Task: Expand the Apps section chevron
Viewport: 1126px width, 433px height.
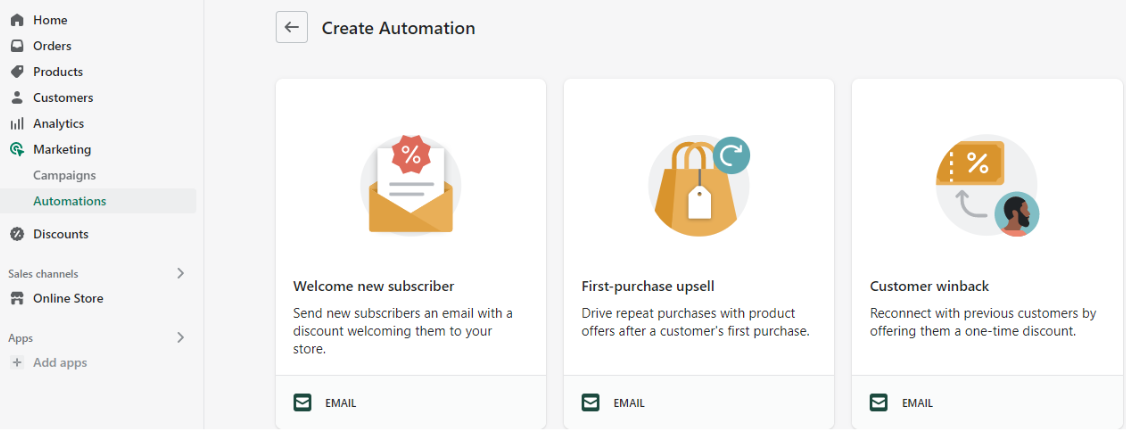Action: pyautogui.click(x=180, y=337)
